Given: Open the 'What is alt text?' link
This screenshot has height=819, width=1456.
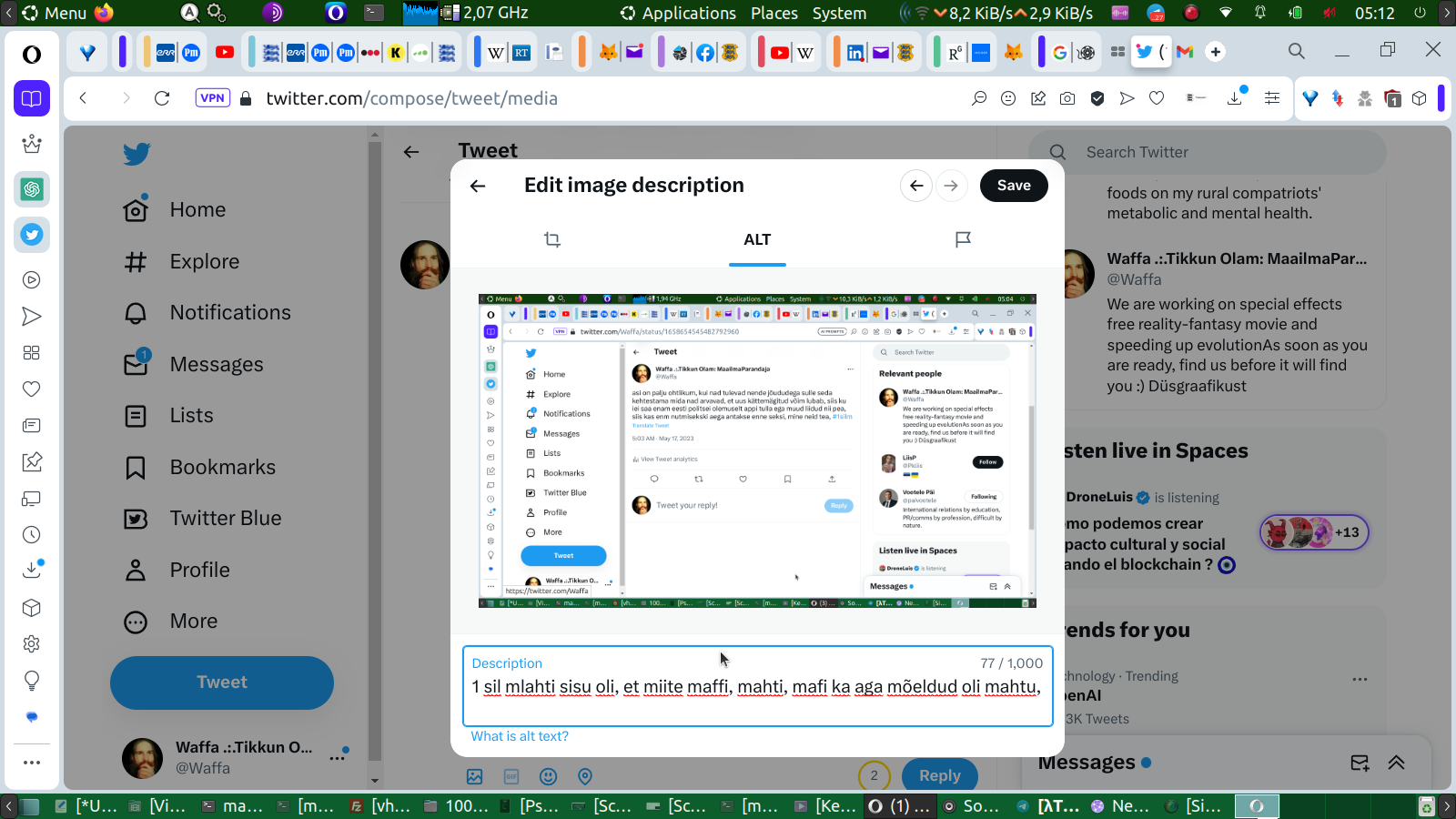Looking at the screenshot, I should click(520, 736).
